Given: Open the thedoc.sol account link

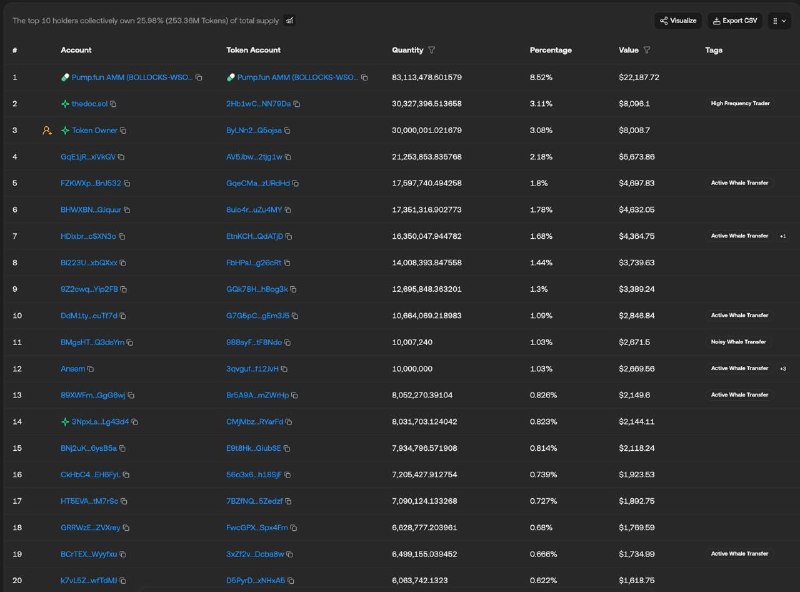Looking at the screenshot, I should 89,104.
